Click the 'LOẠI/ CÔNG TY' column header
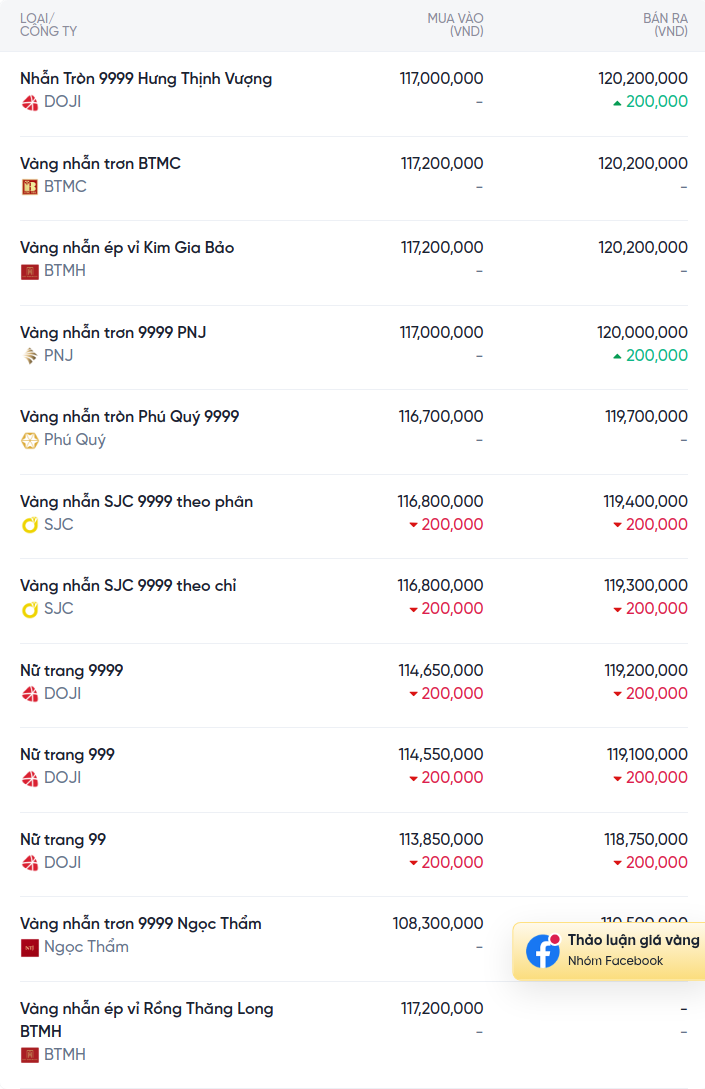 (x=48, y=25)
